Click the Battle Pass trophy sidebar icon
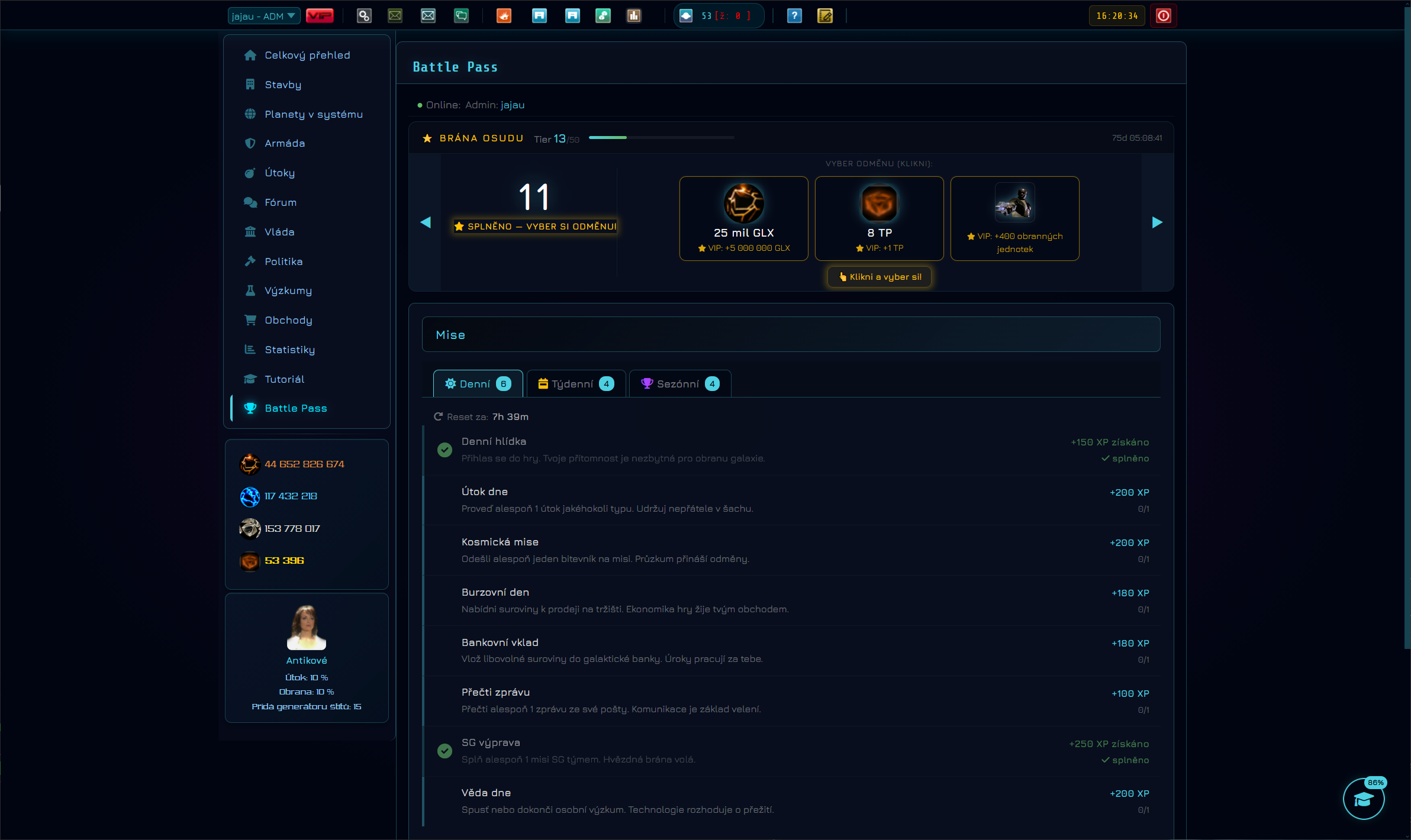The height and width of the screenshot is (840, 1411). [x=250, y=408]
